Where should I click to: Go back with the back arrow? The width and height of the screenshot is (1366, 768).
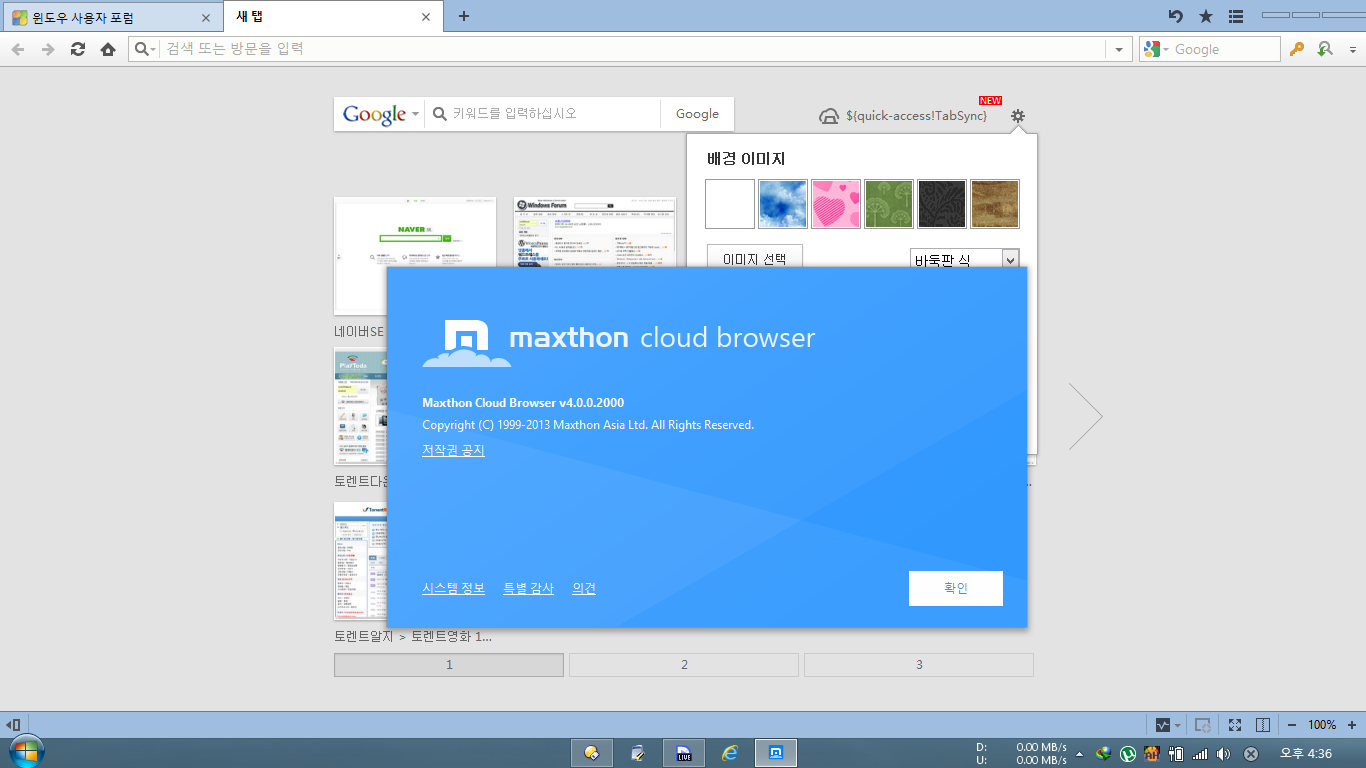pos(18,49)
